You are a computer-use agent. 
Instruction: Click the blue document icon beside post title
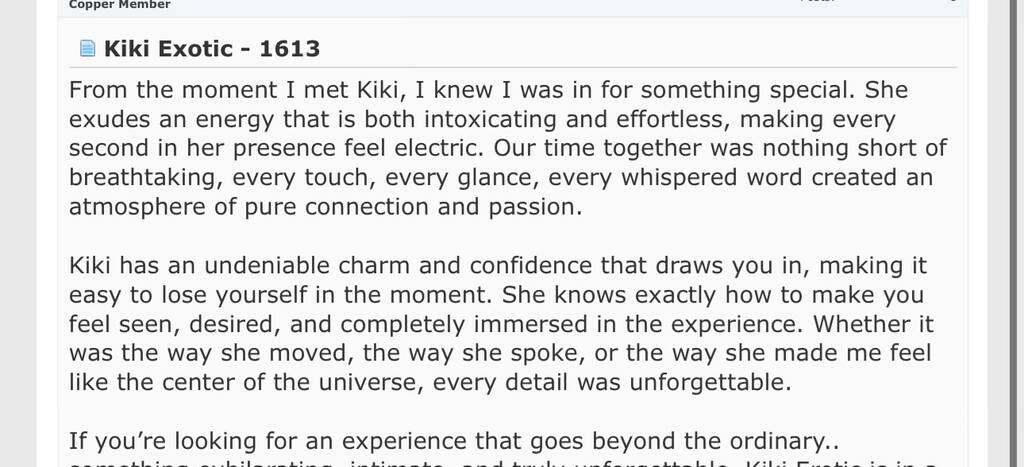pos(87,48)
